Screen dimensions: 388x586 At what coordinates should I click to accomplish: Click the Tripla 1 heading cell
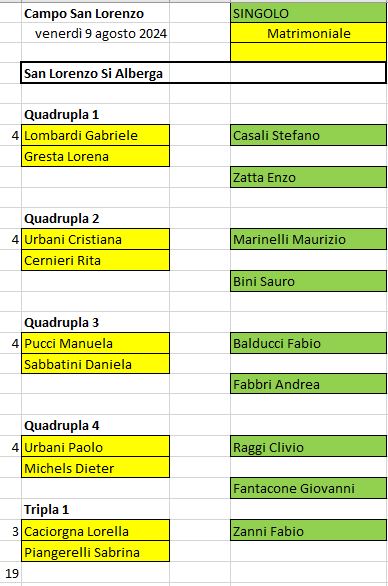coord(95,509)
